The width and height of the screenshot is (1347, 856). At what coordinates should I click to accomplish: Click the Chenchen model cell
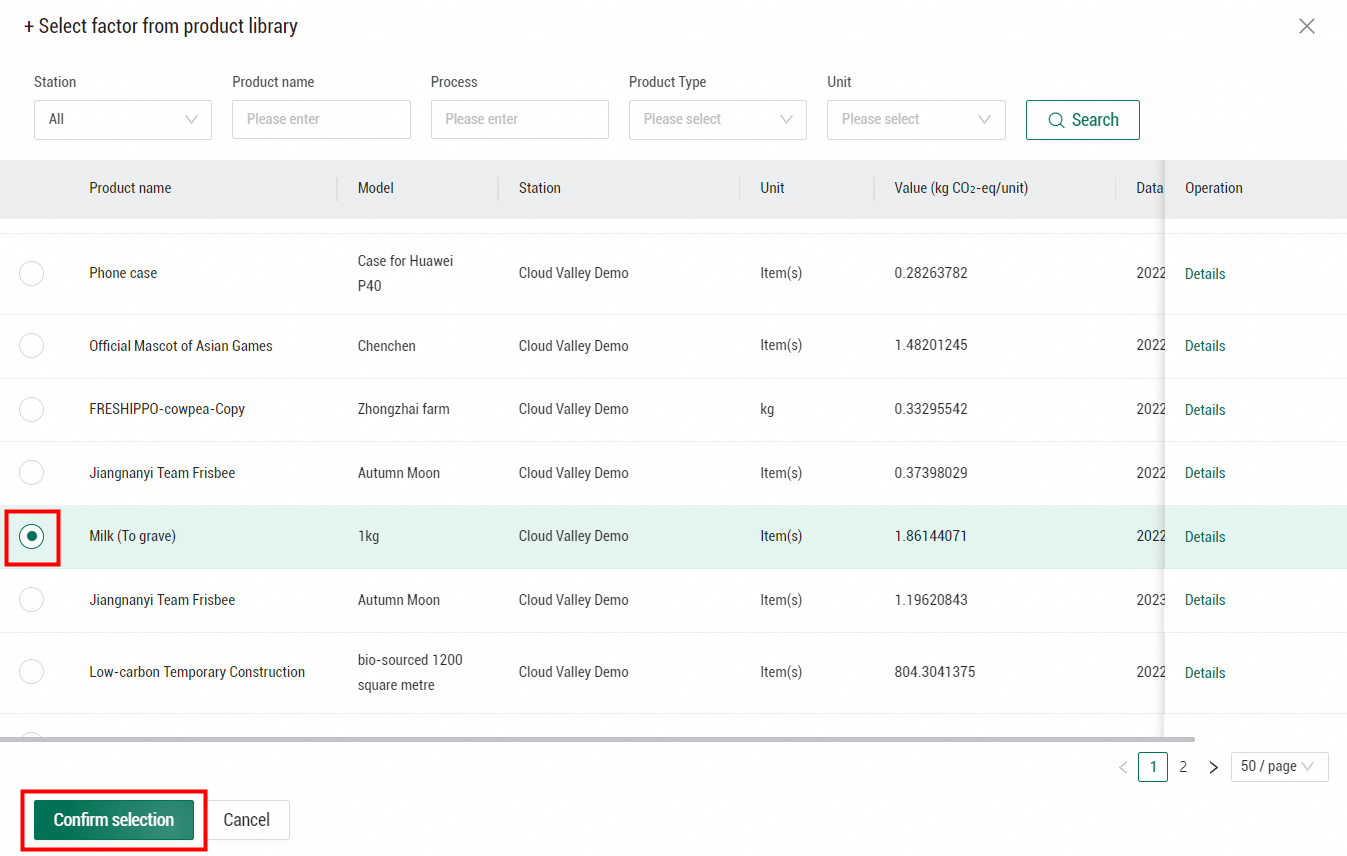(387, 346)
